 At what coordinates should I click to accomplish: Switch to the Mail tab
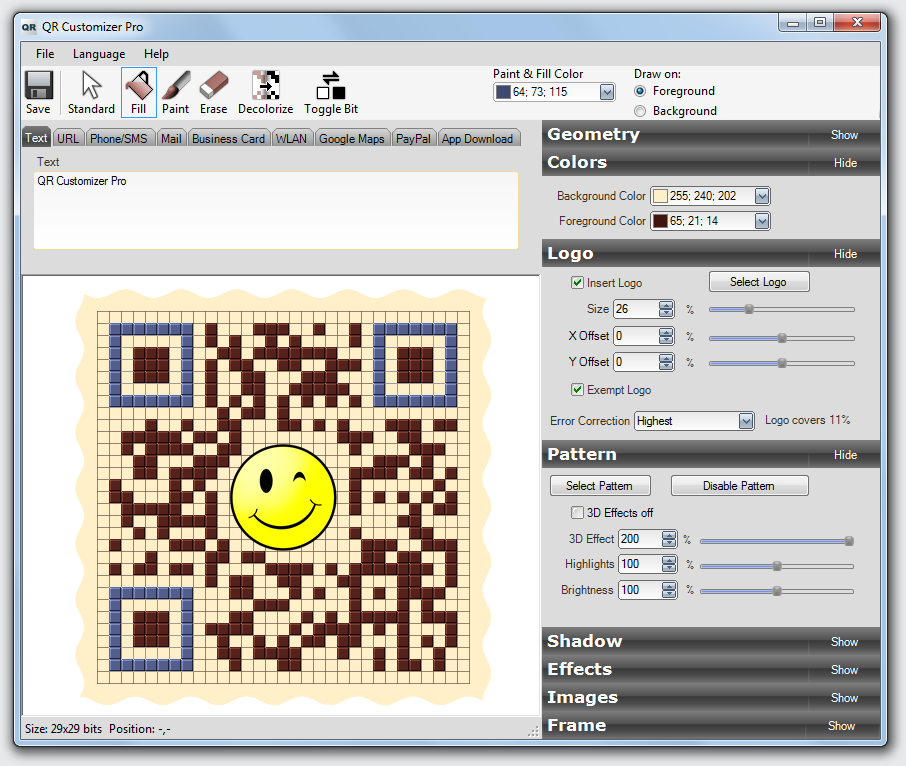171,139
